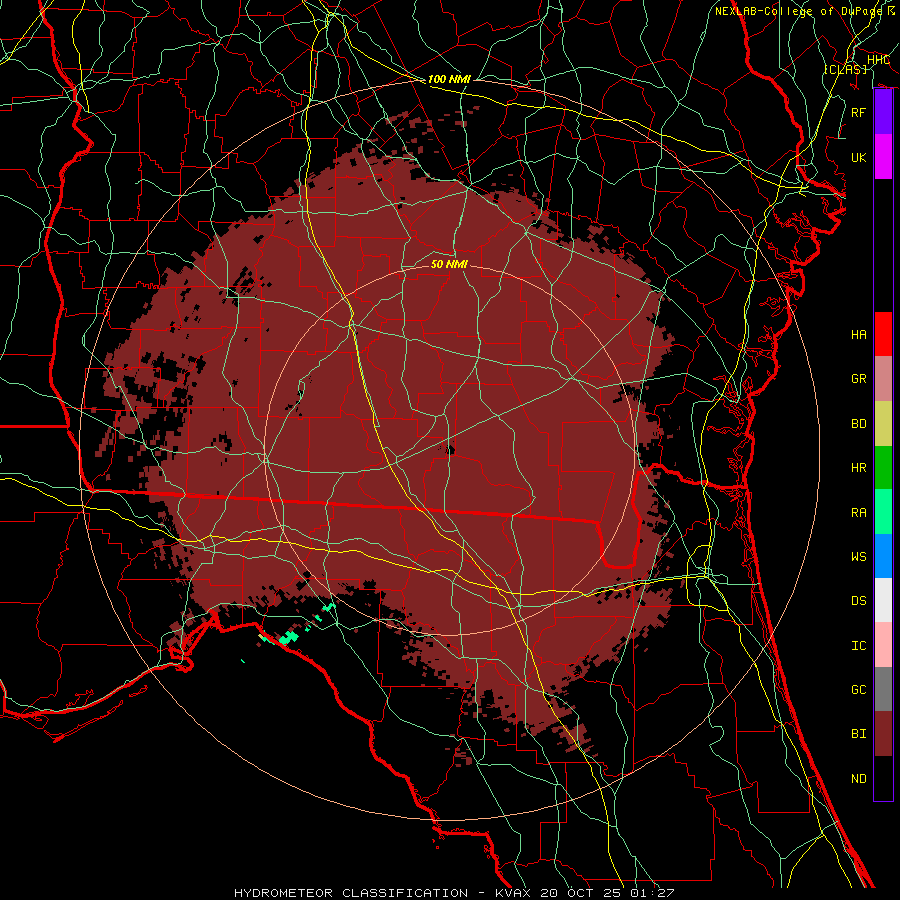The image size is (900, 900).
Task: Click the 50 NMI range ring label
Action: click(x=449, y=264)
